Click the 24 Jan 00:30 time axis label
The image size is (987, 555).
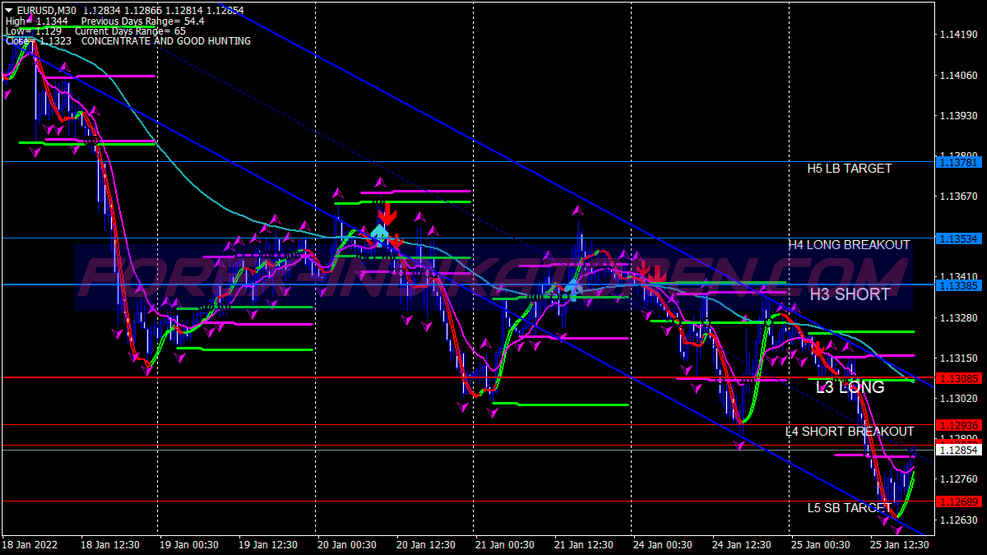(663, 545)
